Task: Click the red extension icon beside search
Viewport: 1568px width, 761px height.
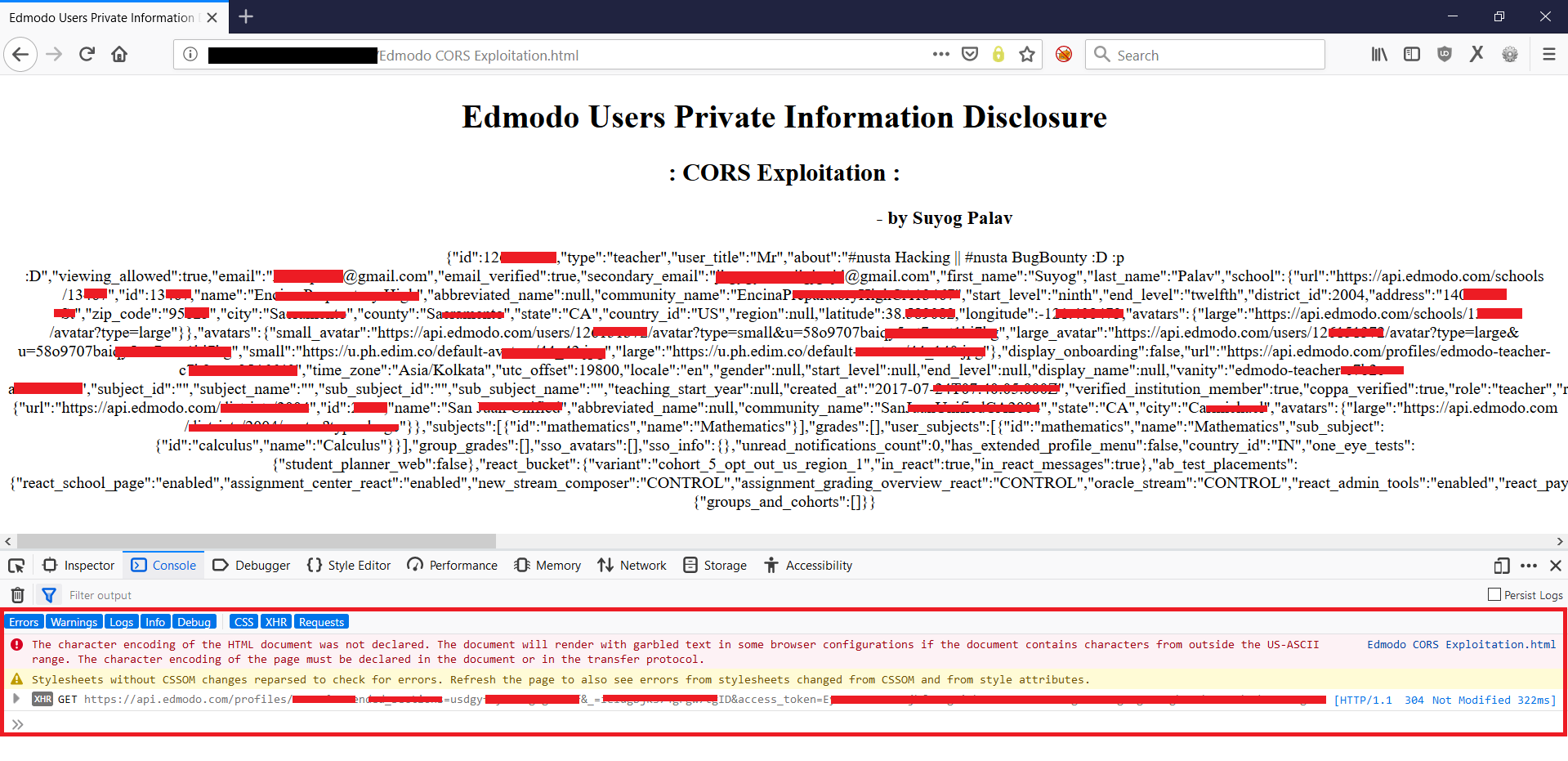Action: pos(1064,55)
